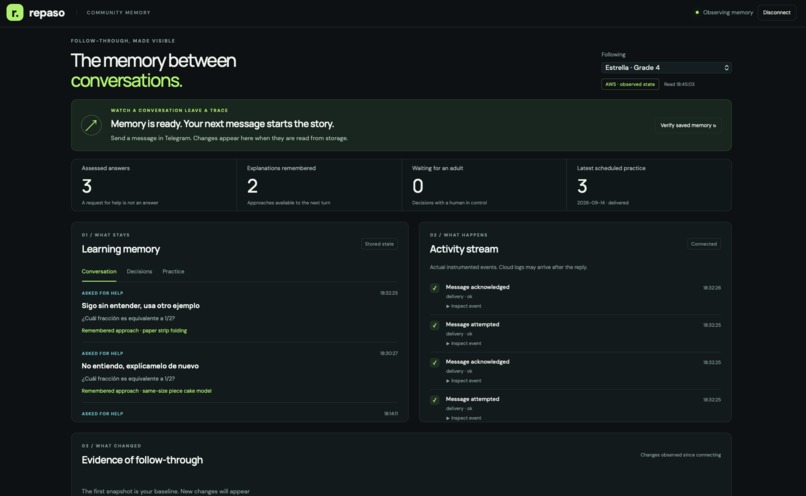The height and width of the screenshot is (496, 806).
Task: Click 'Changes observed since connecting' text
Action: 681,455
